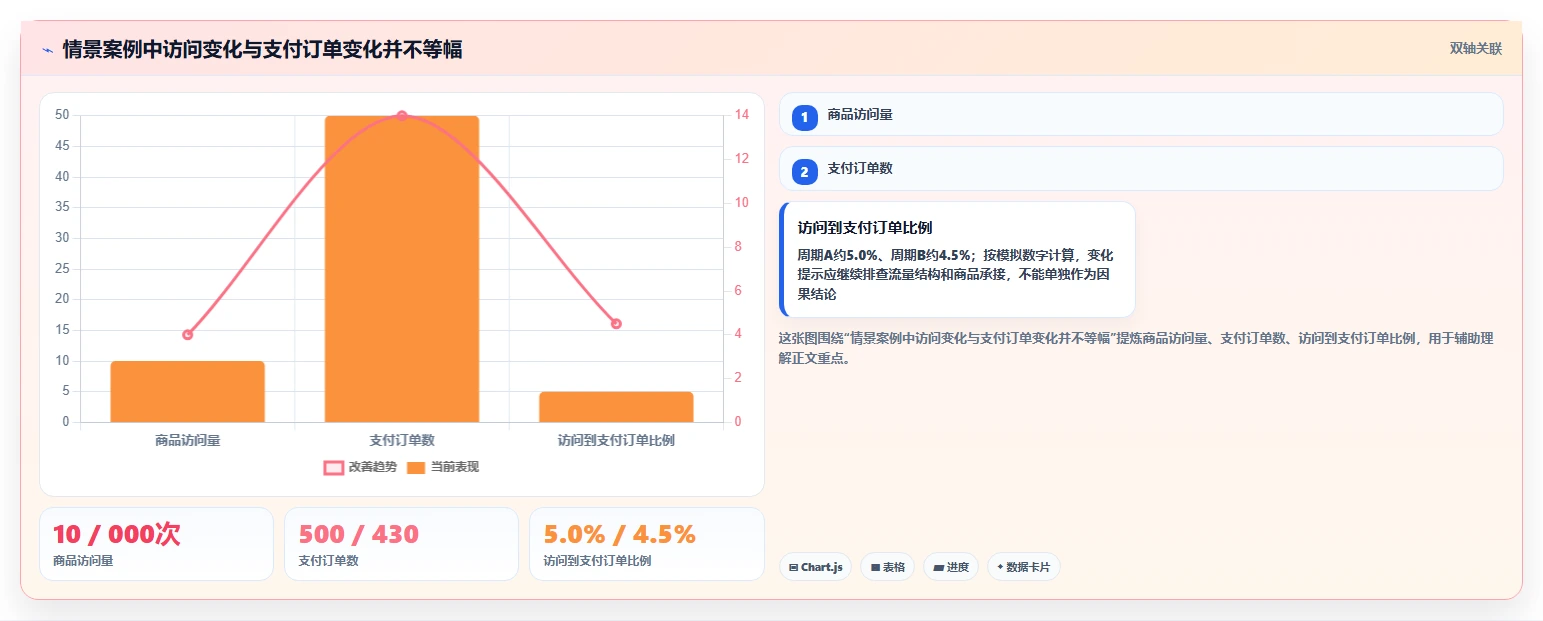Click the 表格 tag chip
Viewport: 1543px width, 621px height.
tap(887, 567)
